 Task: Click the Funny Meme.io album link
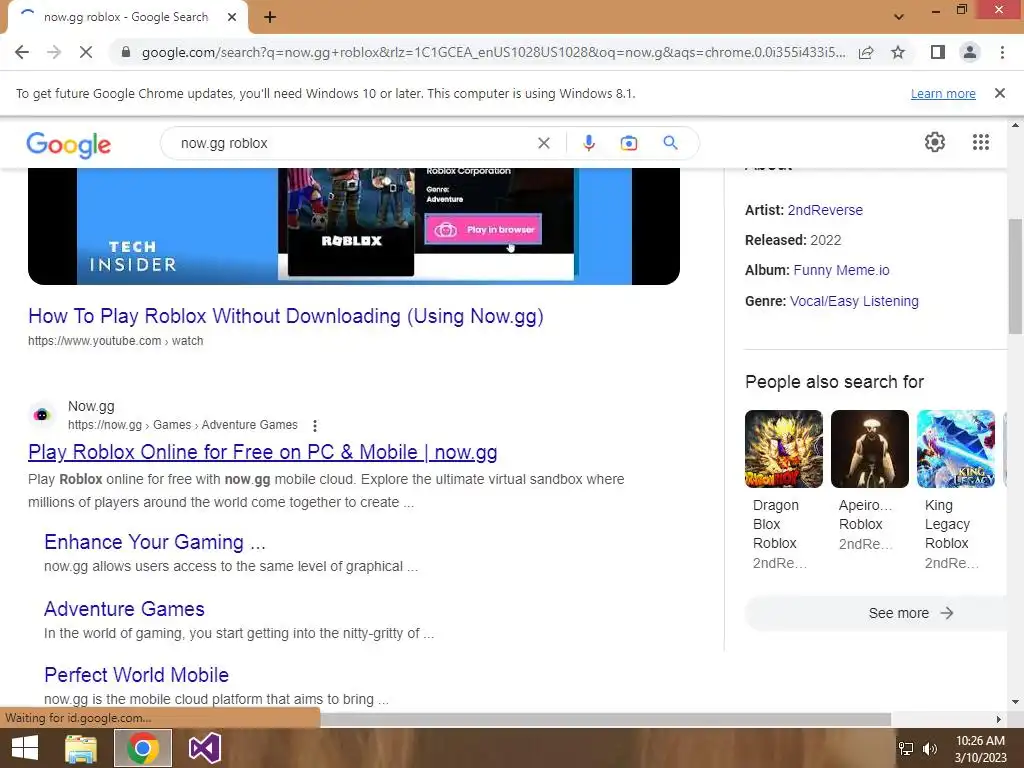841,270
